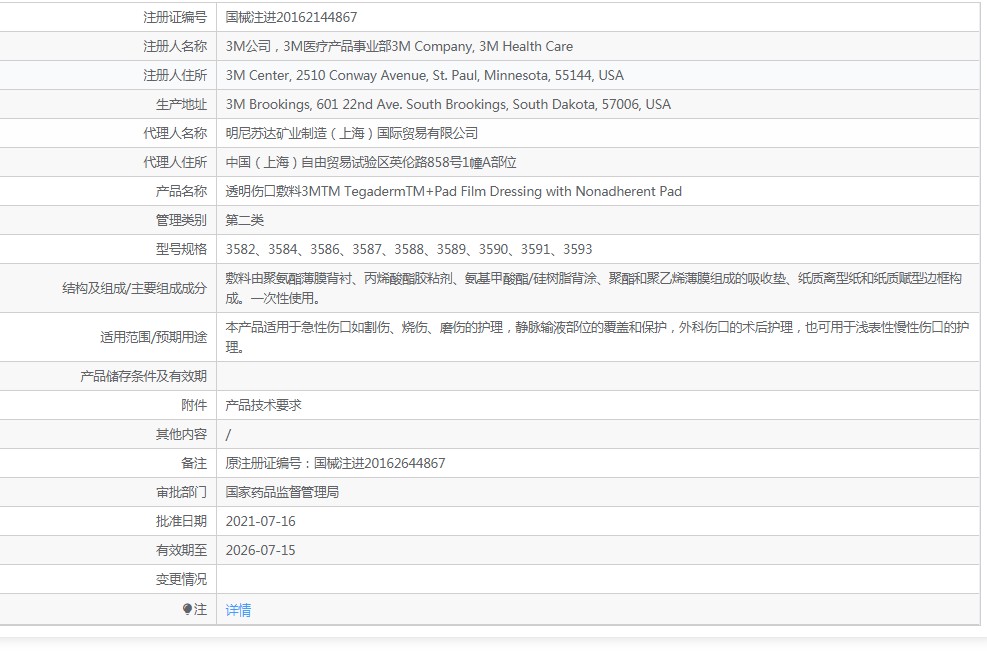The image size is (987, 655).
Task: Click the 产品名称 label
Action: 181,191
